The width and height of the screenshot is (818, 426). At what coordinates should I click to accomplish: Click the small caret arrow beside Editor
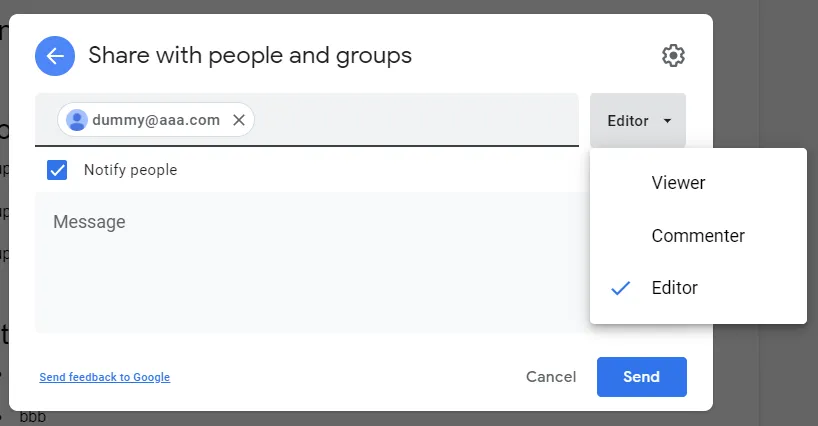(667, 121)
